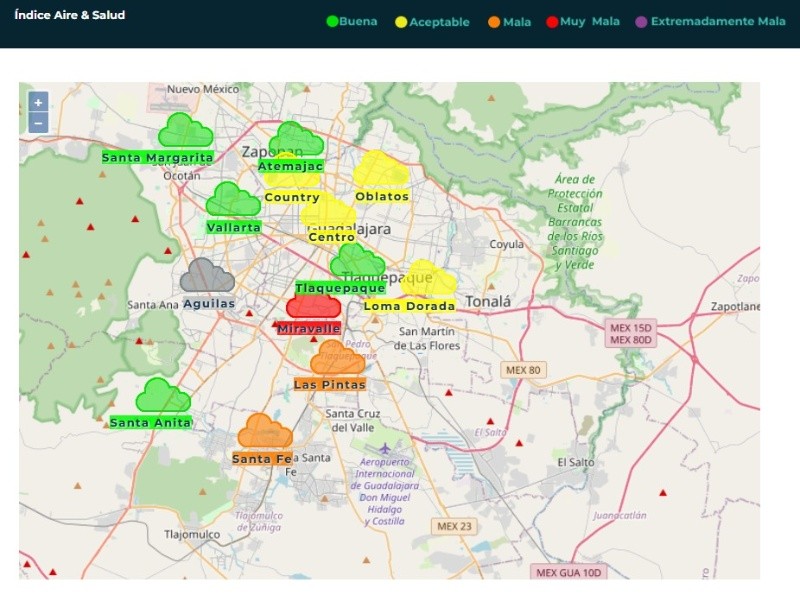
Task: Click the Santa Anita green cloud
Action: [x=162, y=396]
